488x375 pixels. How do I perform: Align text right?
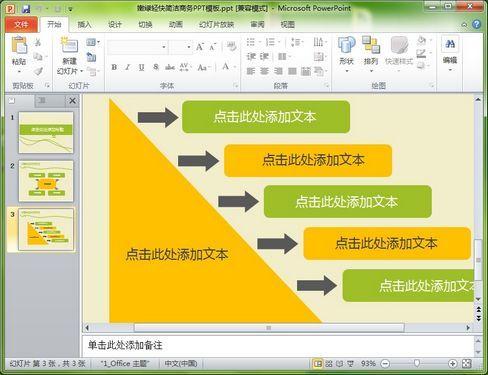point(278,71)
